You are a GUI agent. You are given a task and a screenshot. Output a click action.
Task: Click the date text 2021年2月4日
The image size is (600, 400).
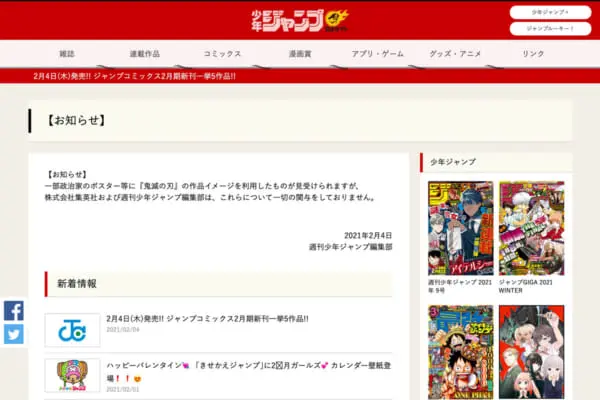[x=368, y=235]
